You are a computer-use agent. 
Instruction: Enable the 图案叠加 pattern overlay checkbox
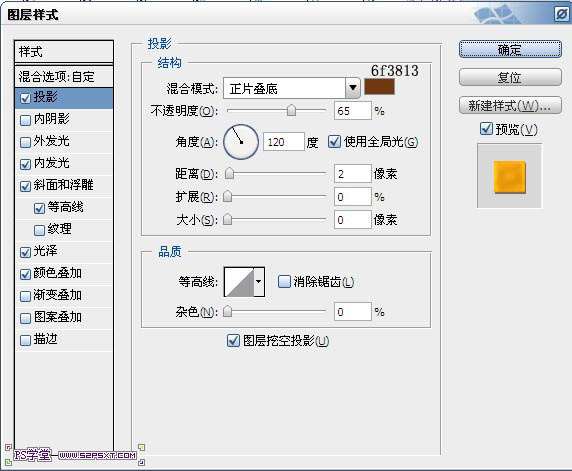[25, 318]
